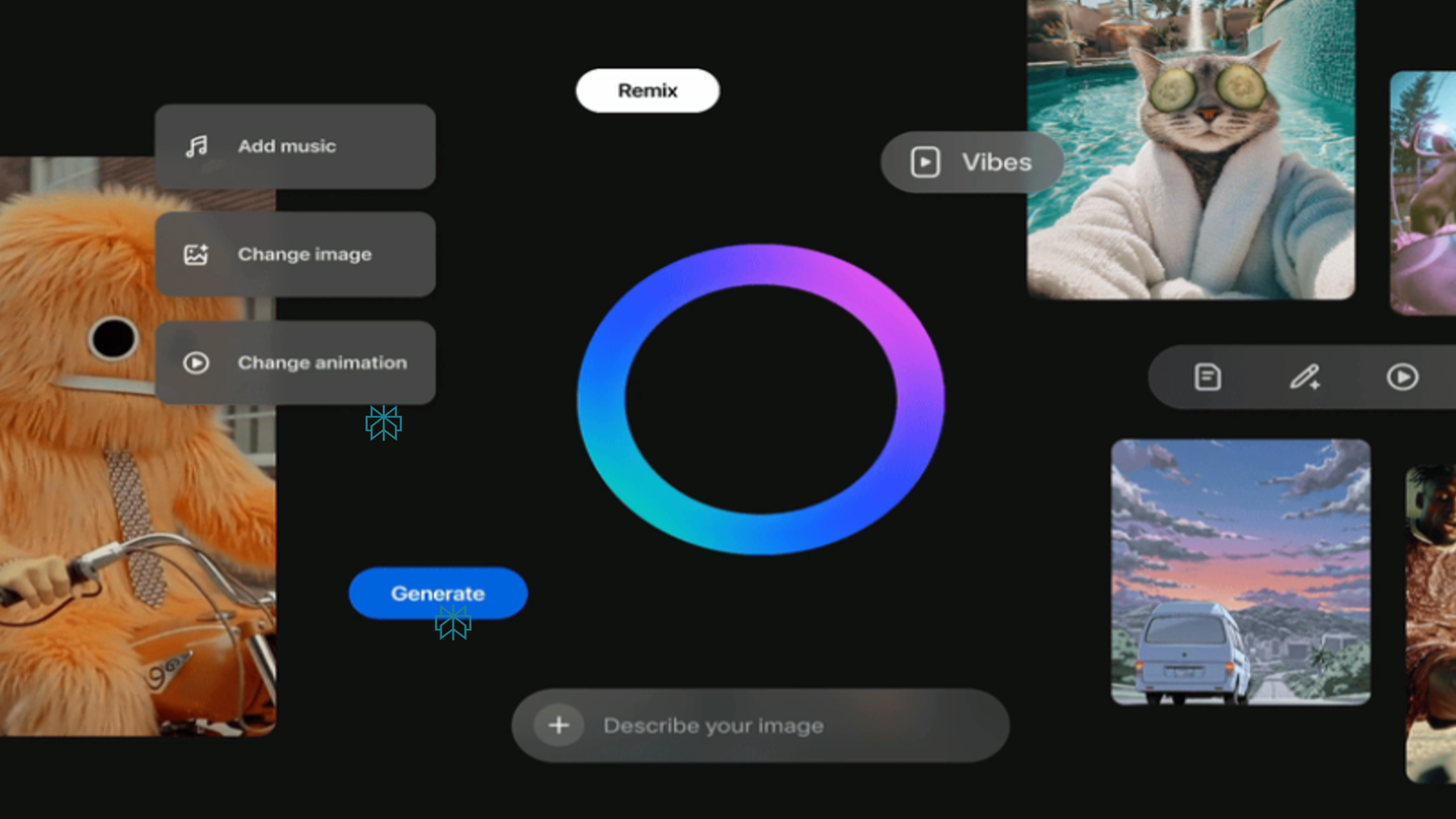Click the music note icon

197,147
